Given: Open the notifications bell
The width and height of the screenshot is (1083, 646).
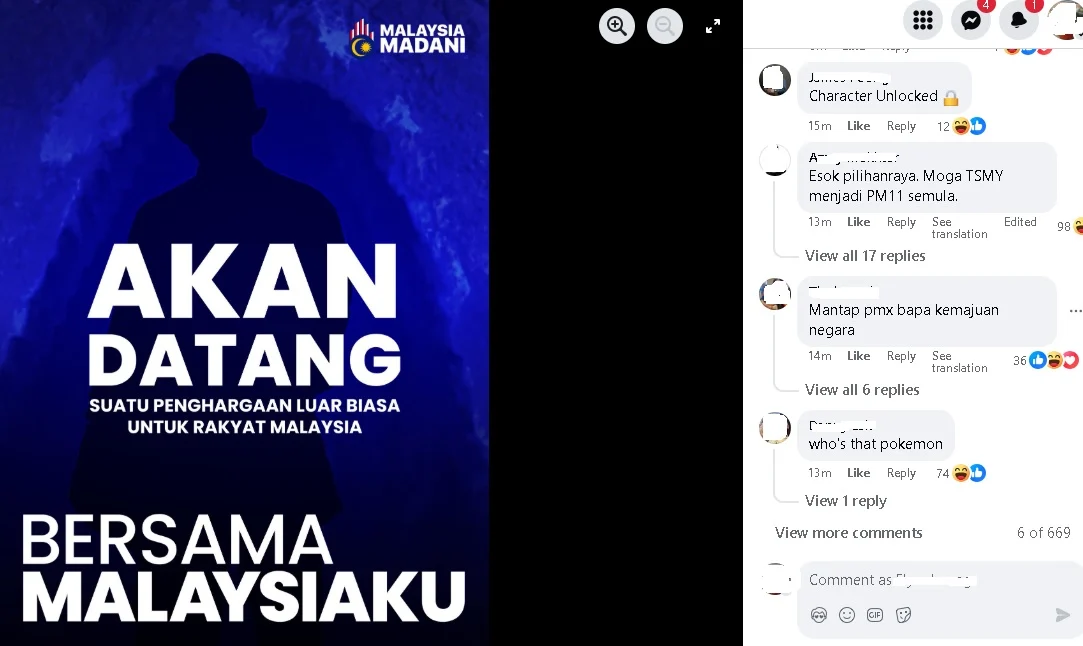Looking at the screenshot, I should point(1019,20).
